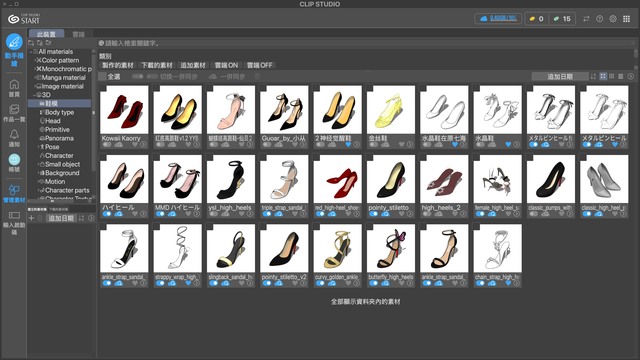This screenshot has width=640, height=360.
Task: Open the app grid menu icon
Action: click(x=627, y=19)
